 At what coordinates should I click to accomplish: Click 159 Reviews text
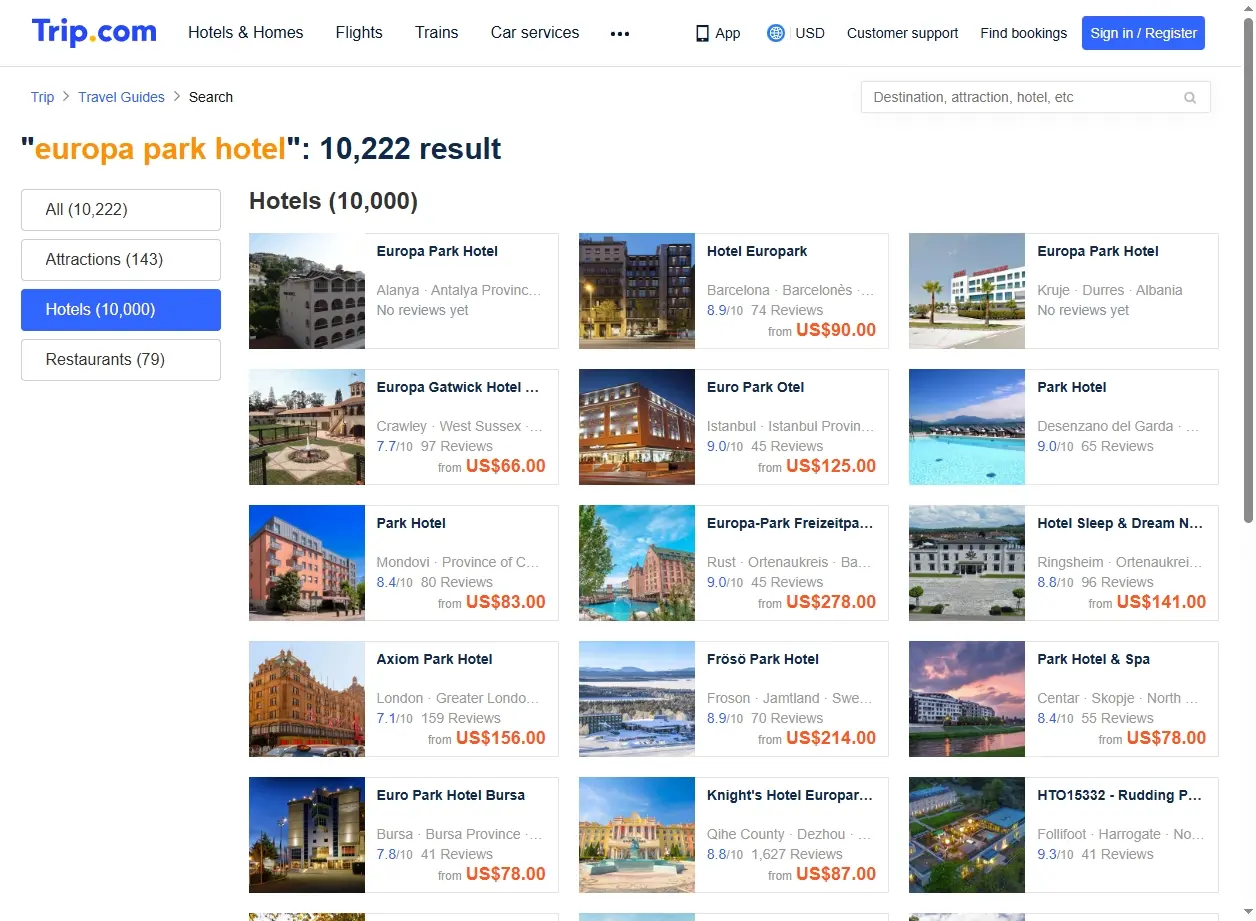tap(461, 718)
